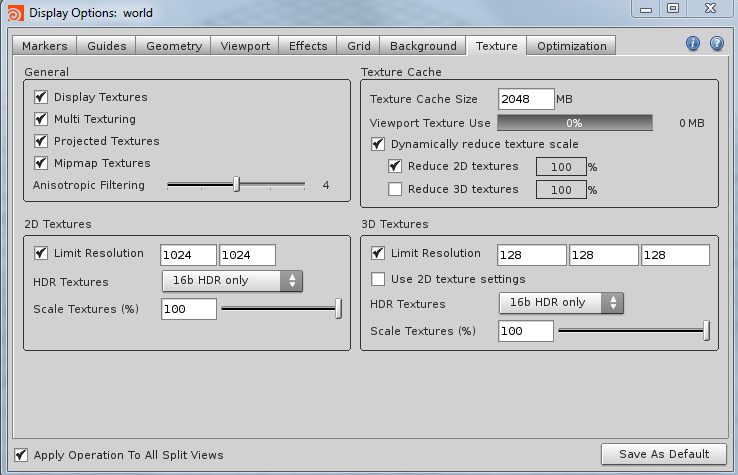The width and height of the screenshot is (738, 475).
Task: Click the second 1024 resolution field
Action: (x=247, y=255)
